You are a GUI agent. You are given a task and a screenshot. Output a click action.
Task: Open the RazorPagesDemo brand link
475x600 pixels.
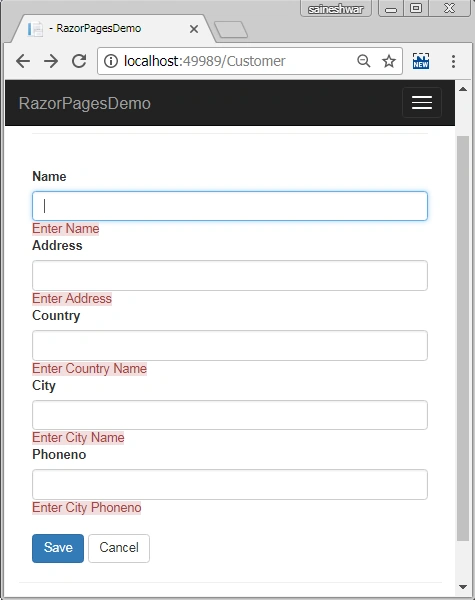85,103
